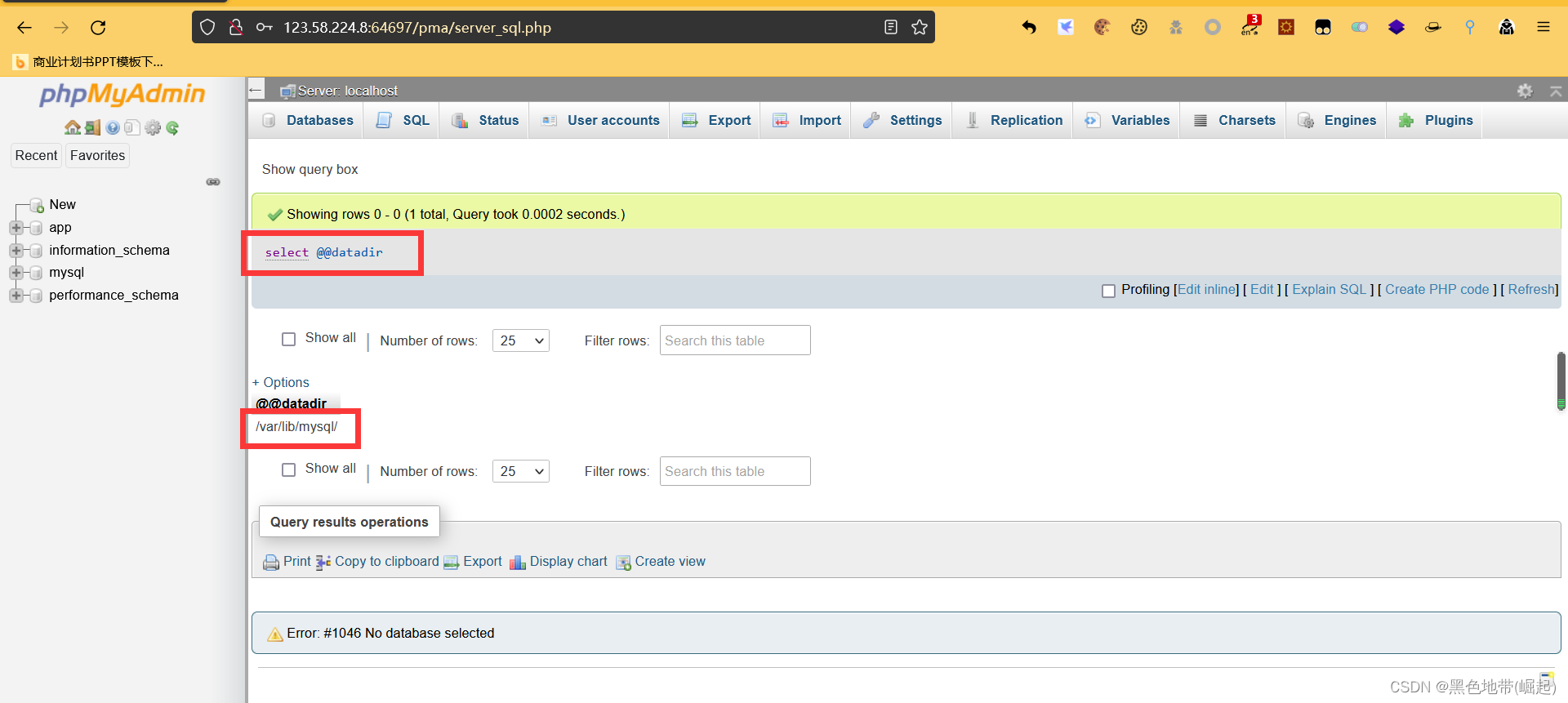Image resolution: width=1568 pixels, height=703 pixels.
Task: Click the @@datadir column header
Action: pyautogui.click(x=292, y=403)
